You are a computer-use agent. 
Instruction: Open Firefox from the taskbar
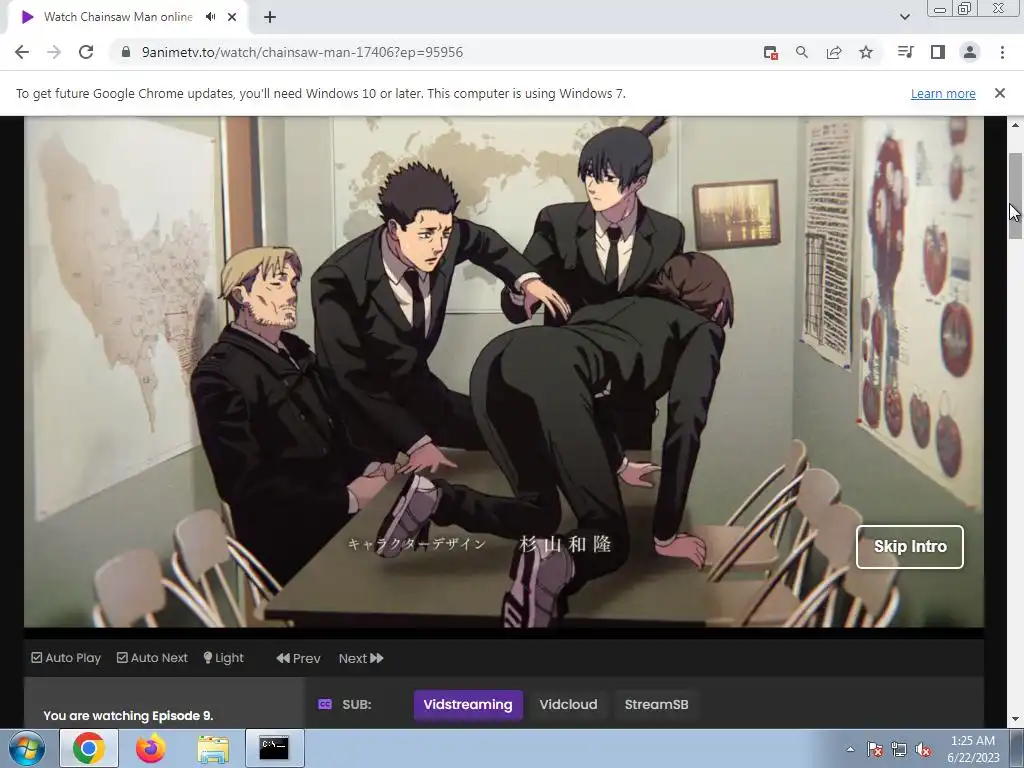(x=151, y=748)
